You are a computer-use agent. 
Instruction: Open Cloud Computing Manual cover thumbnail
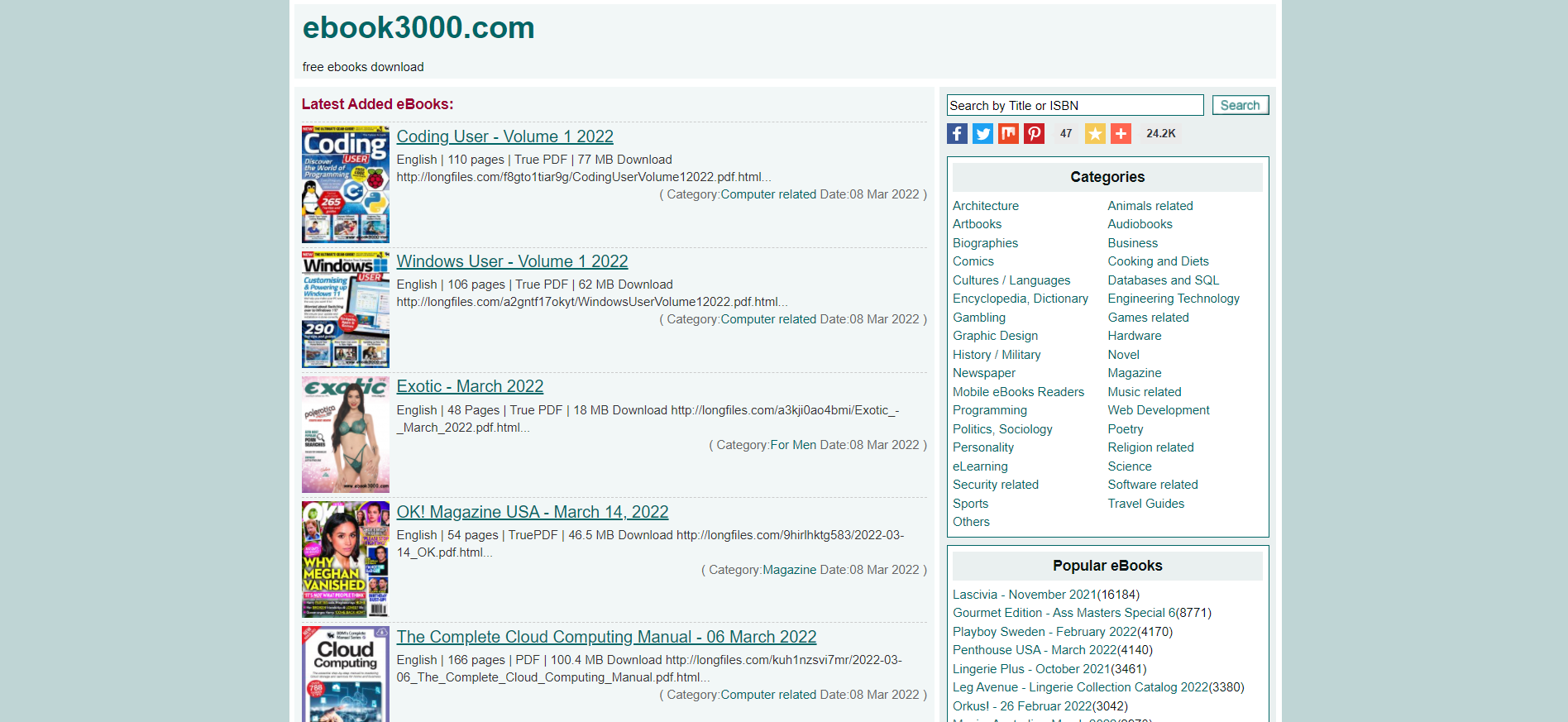(346, 674)
